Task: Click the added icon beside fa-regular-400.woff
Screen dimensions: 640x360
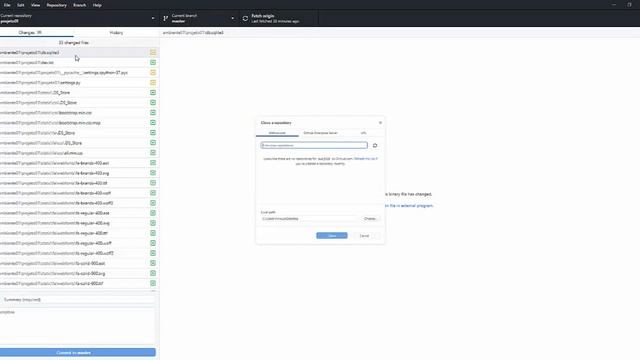Action: 153,243
